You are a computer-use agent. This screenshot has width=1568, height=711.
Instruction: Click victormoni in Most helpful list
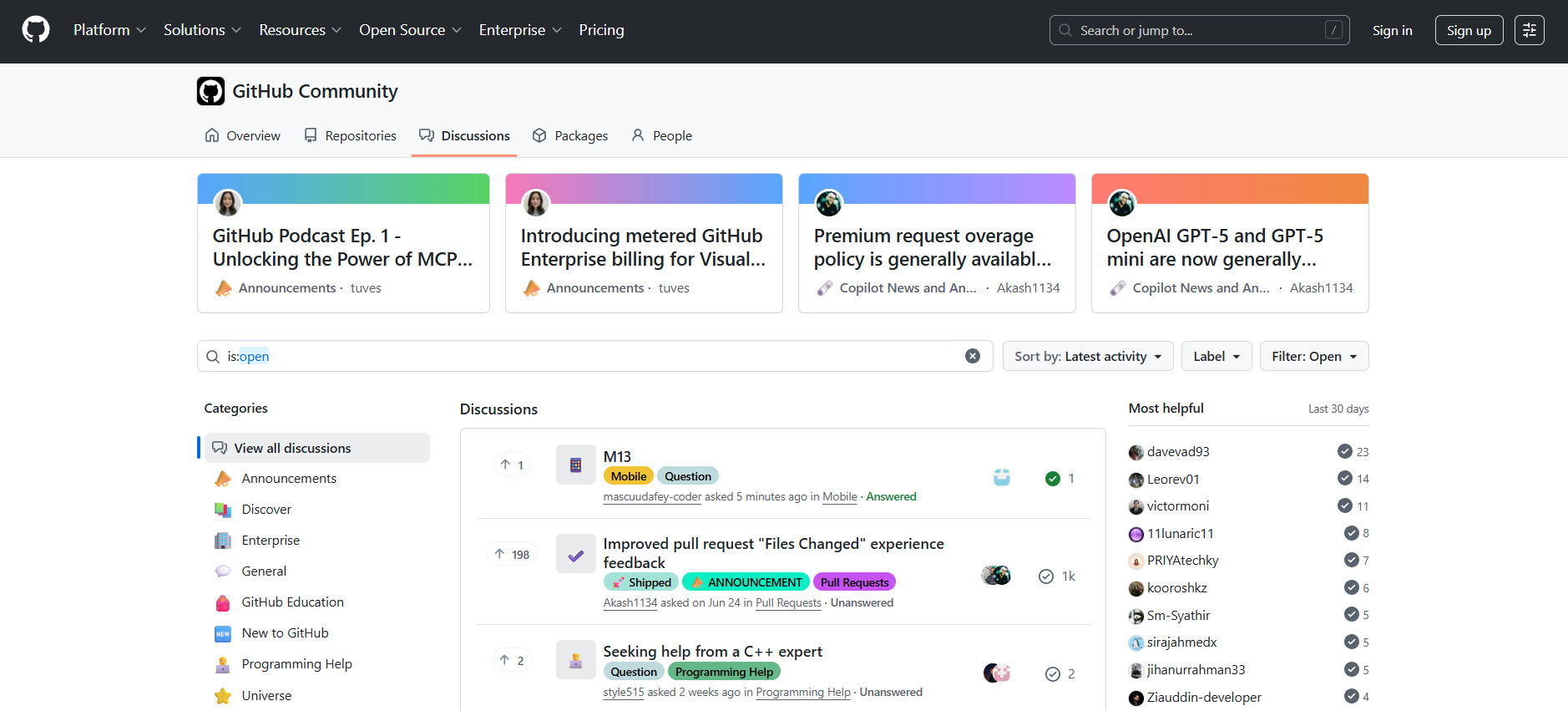[1178, 506]
